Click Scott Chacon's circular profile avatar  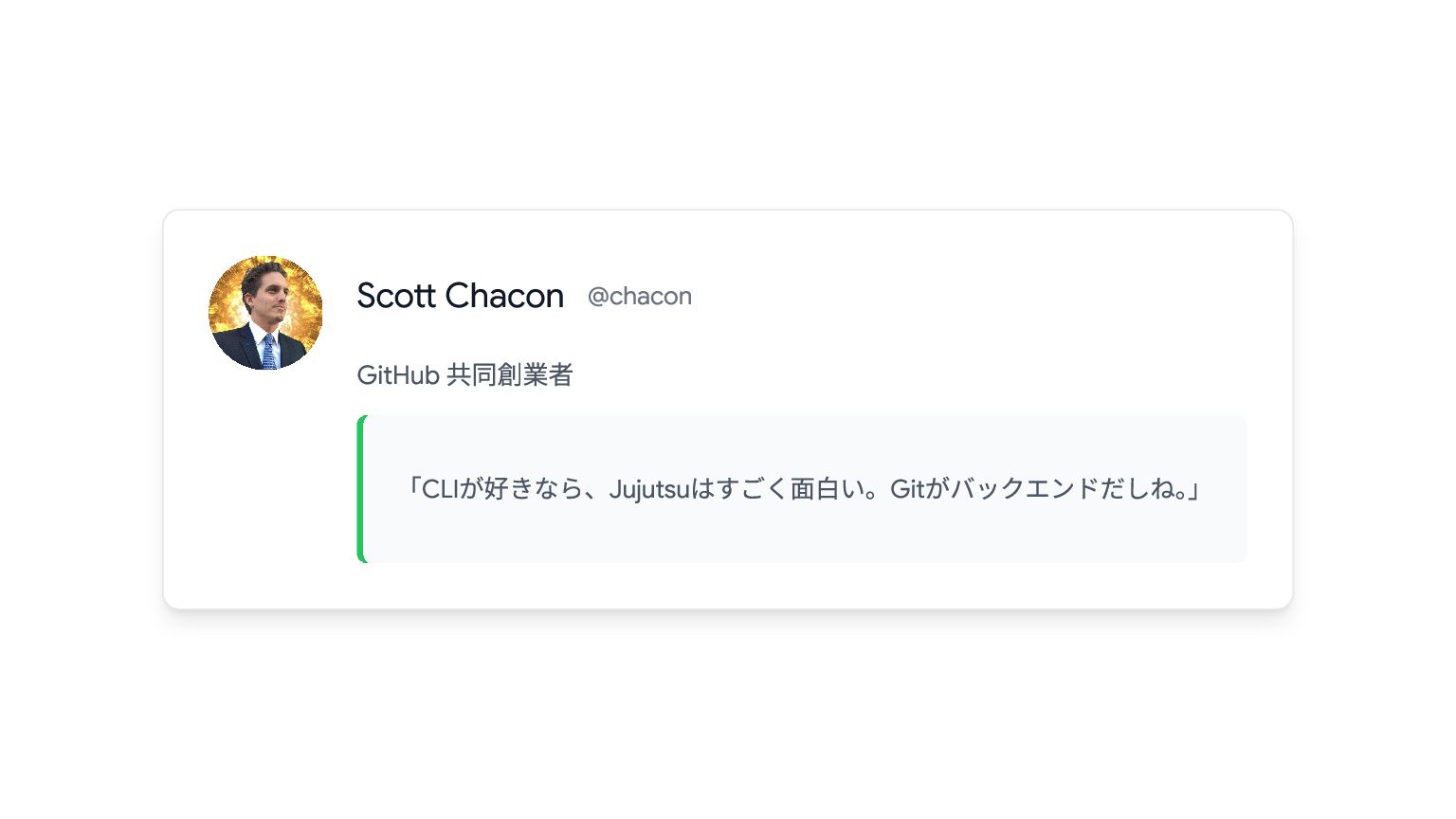click(x=265, y=313)
